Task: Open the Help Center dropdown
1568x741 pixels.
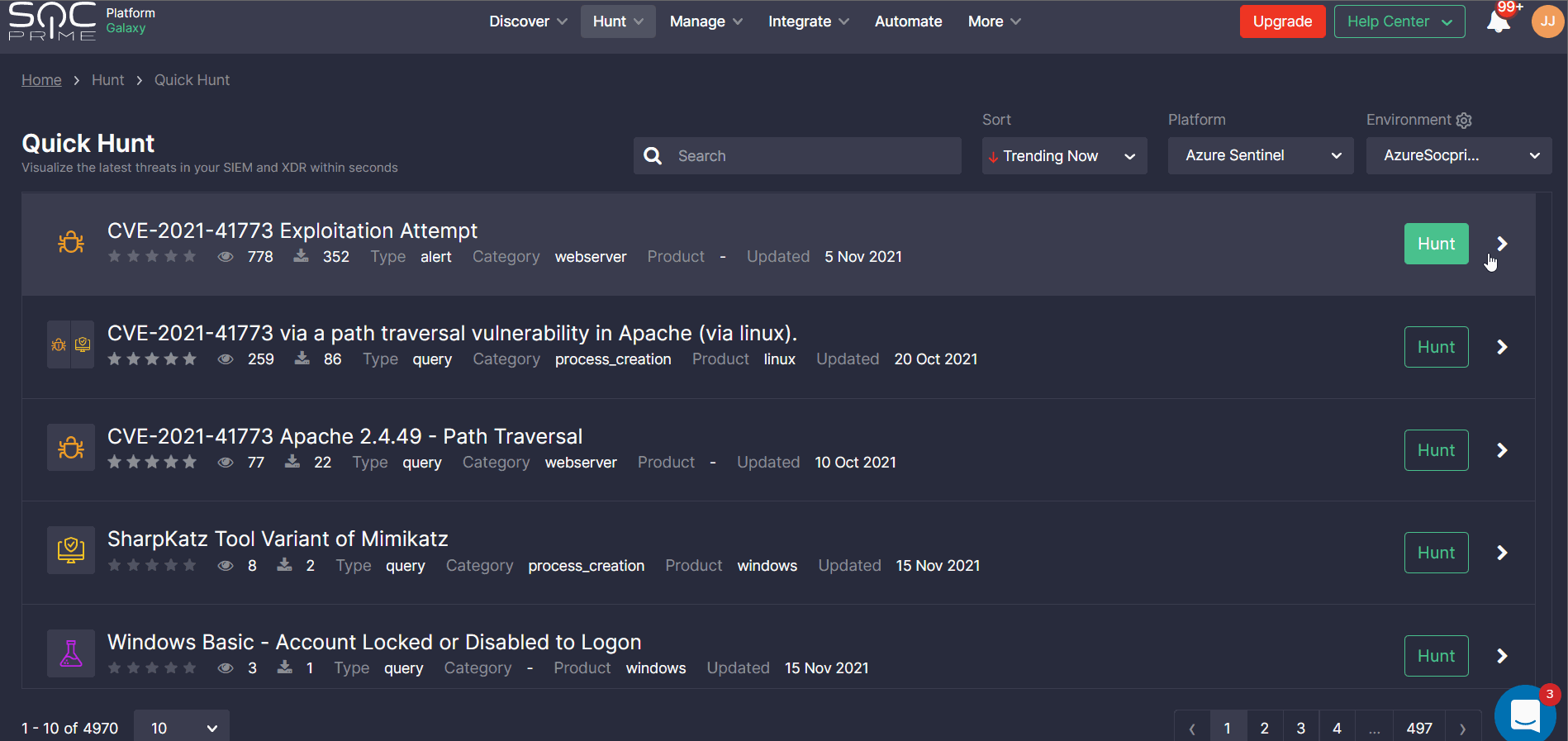Action: [1399, 21]
